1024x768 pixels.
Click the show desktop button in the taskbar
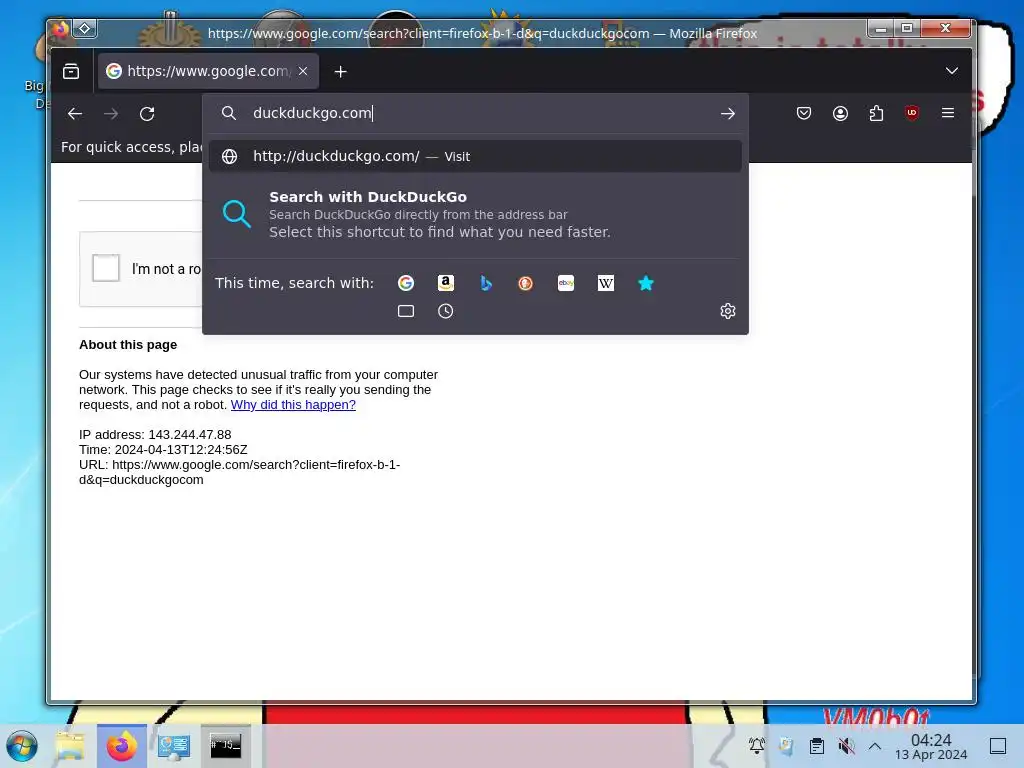tap(998, 746)
